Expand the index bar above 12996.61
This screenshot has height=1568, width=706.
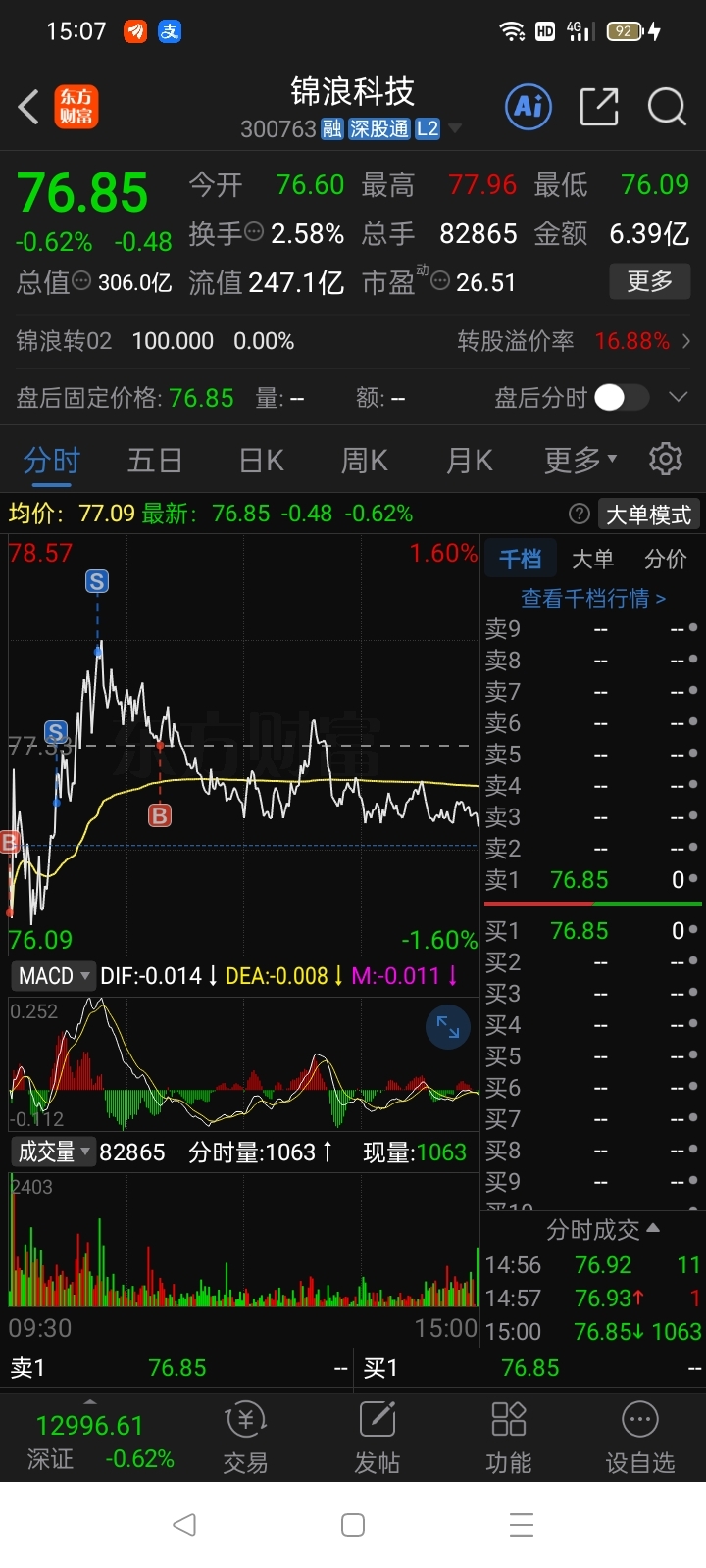point(90,1402)
